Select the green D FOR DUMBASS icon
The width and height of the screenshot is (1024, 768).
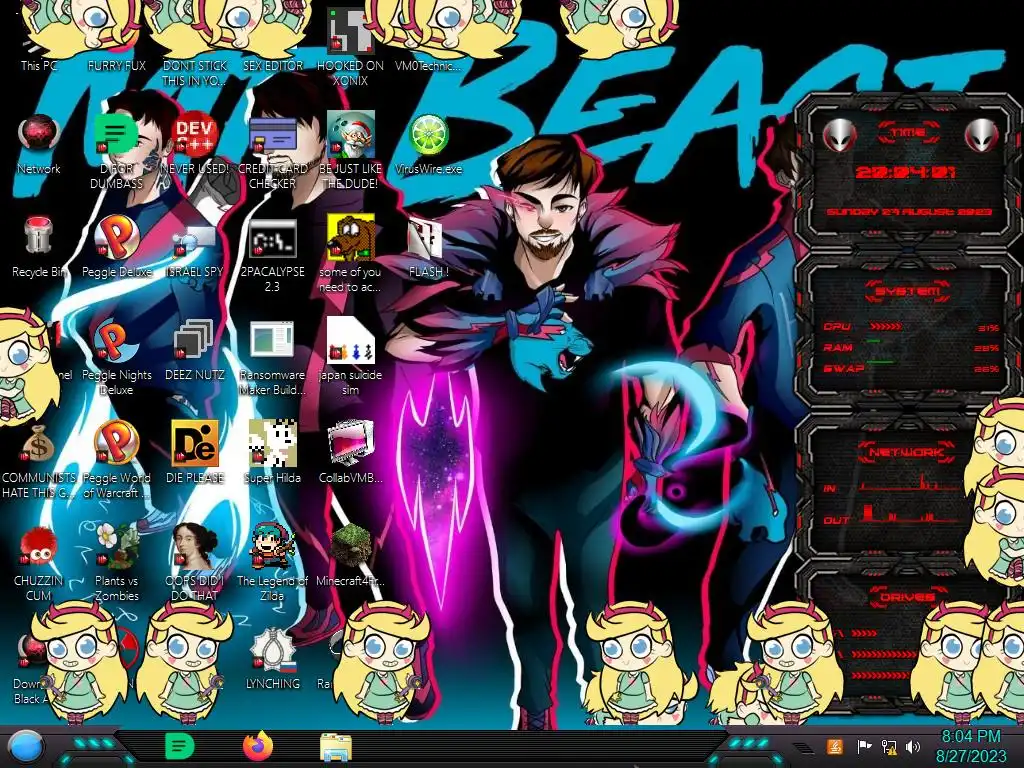tap(116, 135)
